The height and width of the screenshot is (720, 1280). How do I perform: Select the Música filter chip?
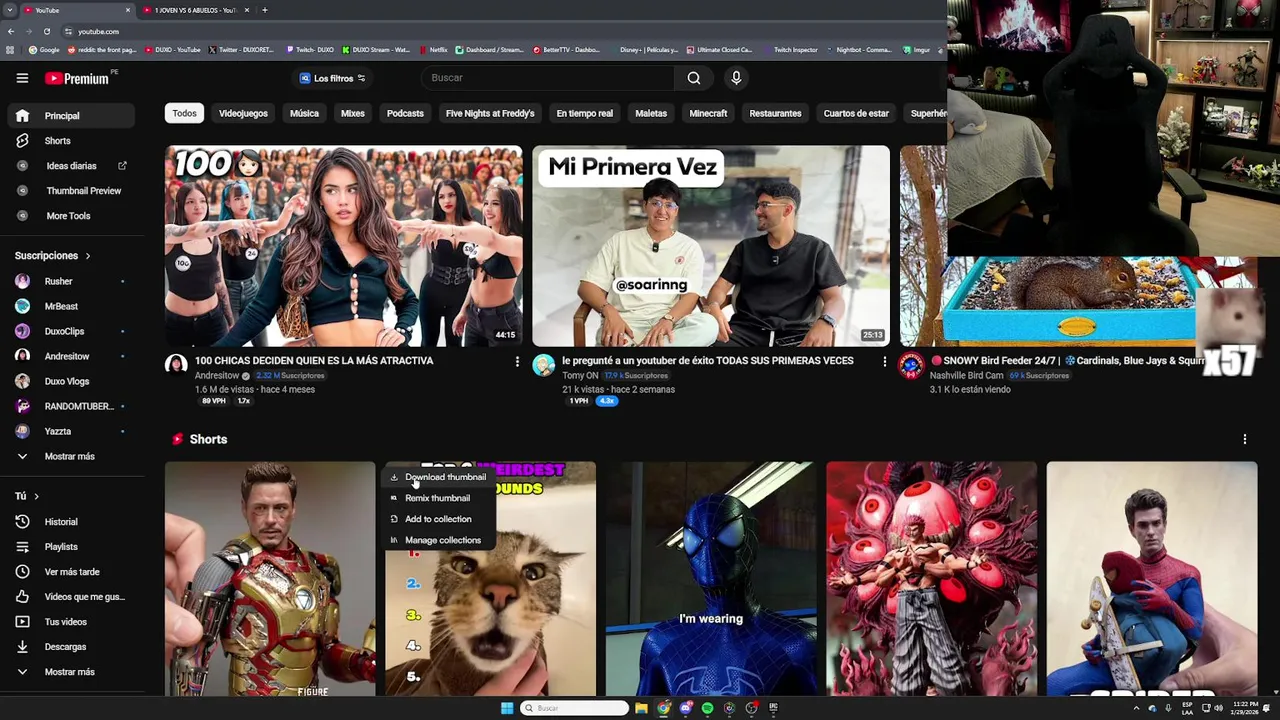pyautogui.click(x=304, y=114)
